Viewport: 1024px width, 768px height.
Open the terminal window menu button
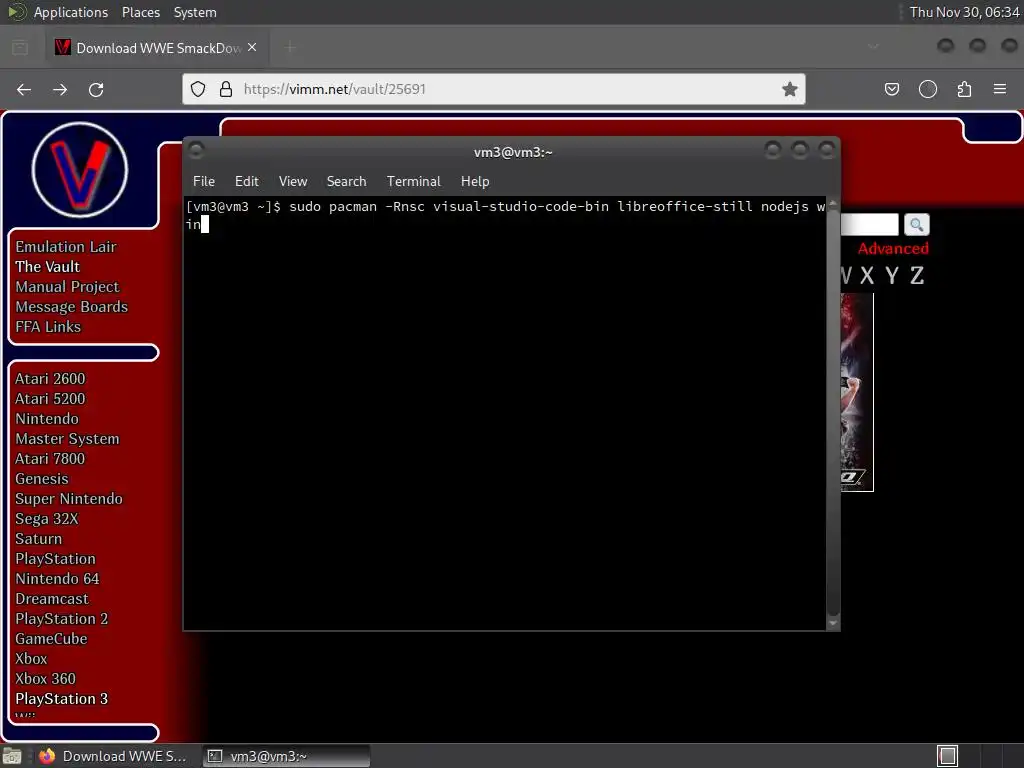[x=196, y=150]
